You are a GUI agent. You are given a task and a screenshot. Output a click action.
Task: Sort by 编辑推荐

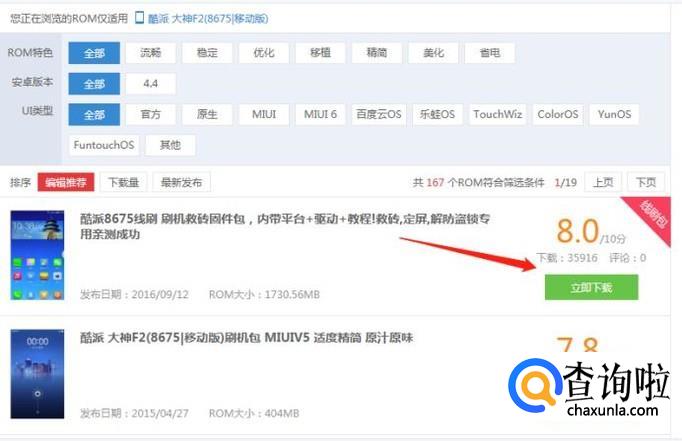66,182
